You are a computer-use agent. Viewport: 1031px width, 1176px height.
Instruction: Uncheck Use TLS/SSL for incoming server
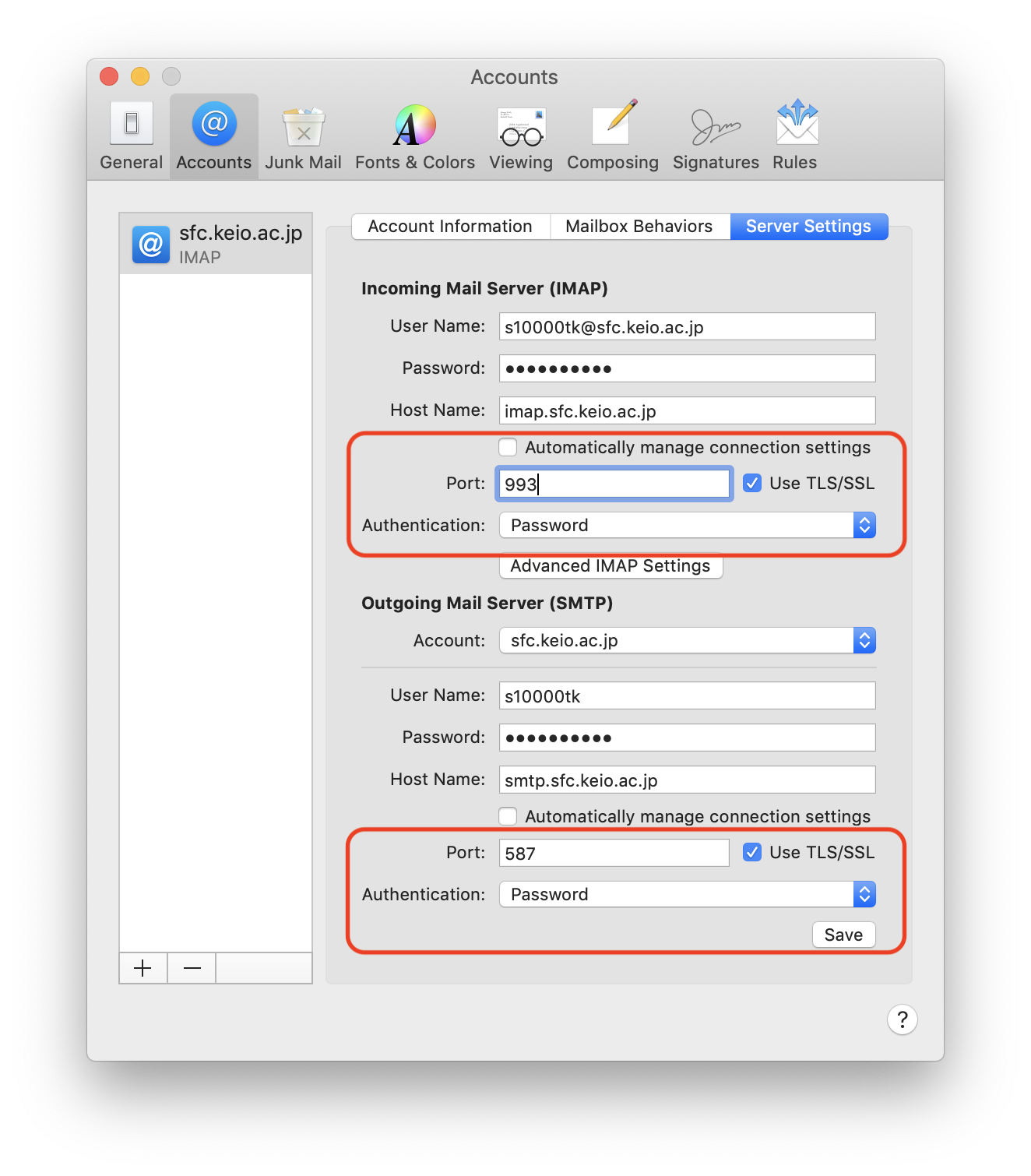752,484
